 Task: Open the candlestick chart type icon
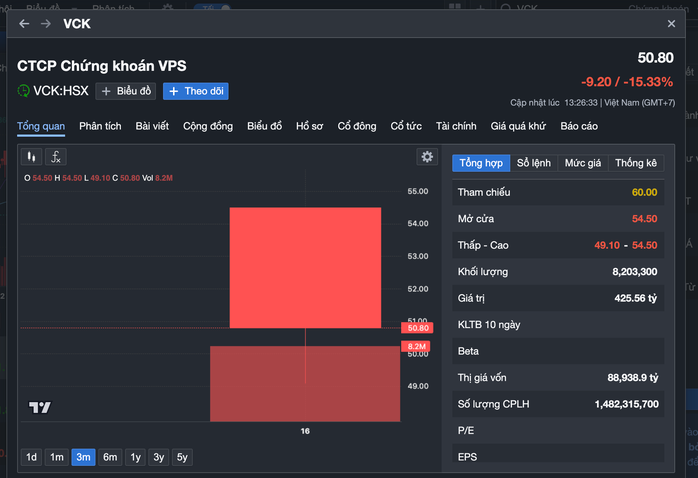pos(32,157)
